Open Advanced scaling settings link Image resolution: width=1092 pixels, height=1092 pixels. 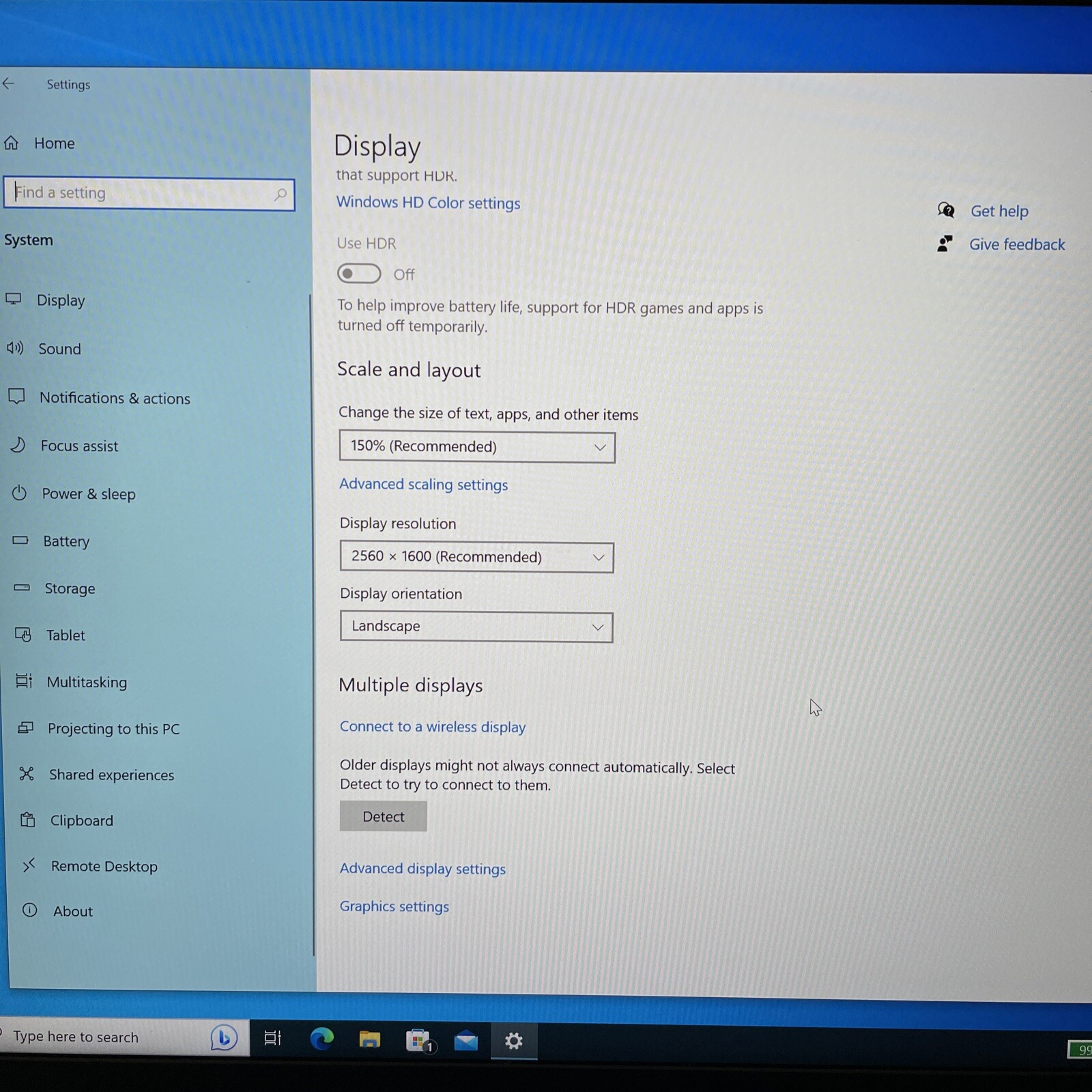424,485
